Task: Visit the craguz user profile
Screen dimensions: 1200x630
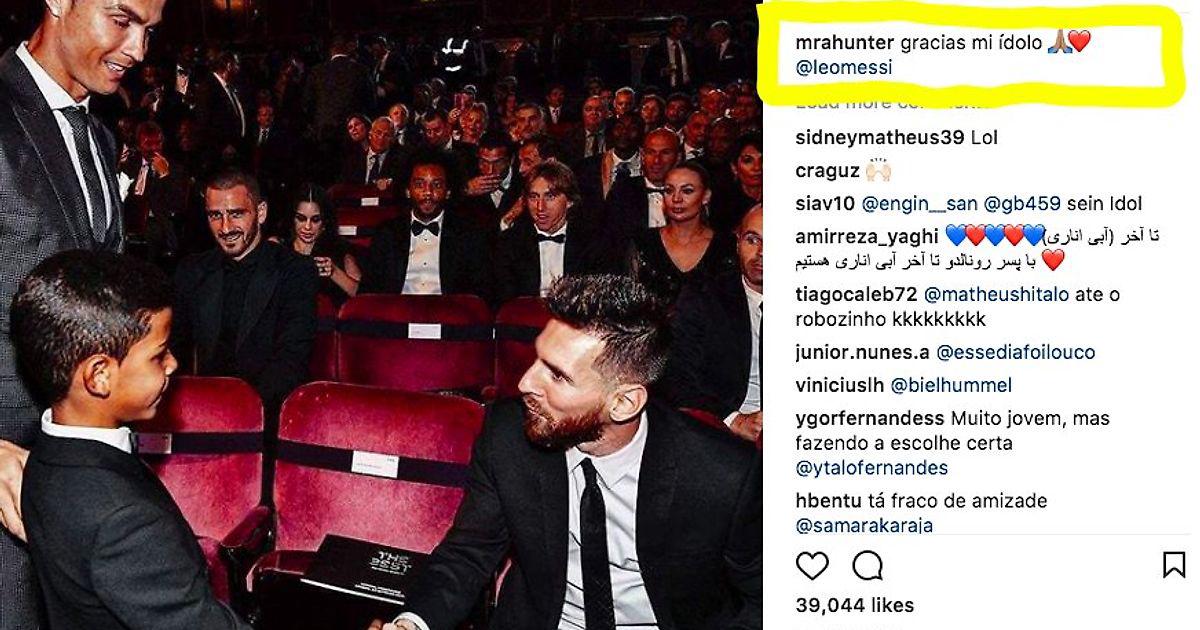Action: tap(827, 171)
